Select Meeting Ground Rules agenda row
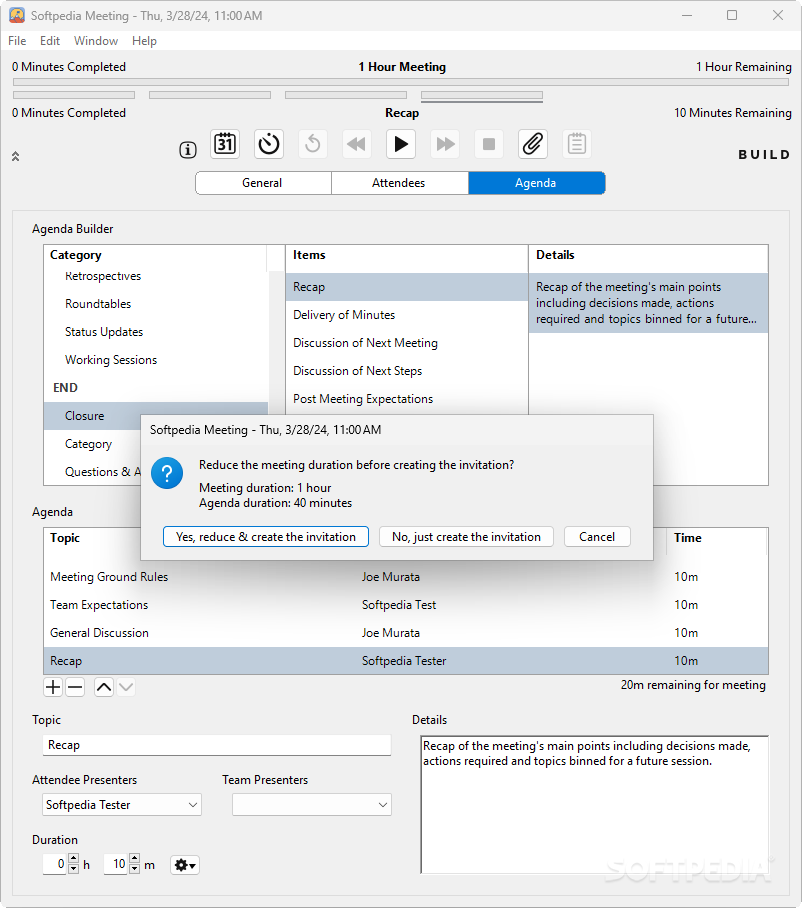Image resolution: width=802 pixels, height=908 pixels. click(406, 577)
